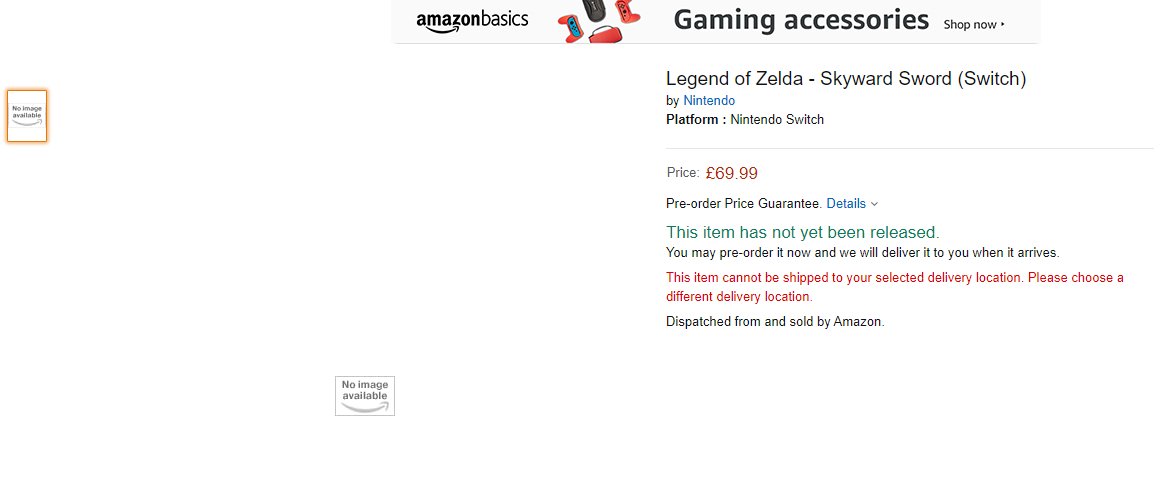This screenshot has height=498, width=1171.
Task: Click the grey Price: label
Action: 683,173
